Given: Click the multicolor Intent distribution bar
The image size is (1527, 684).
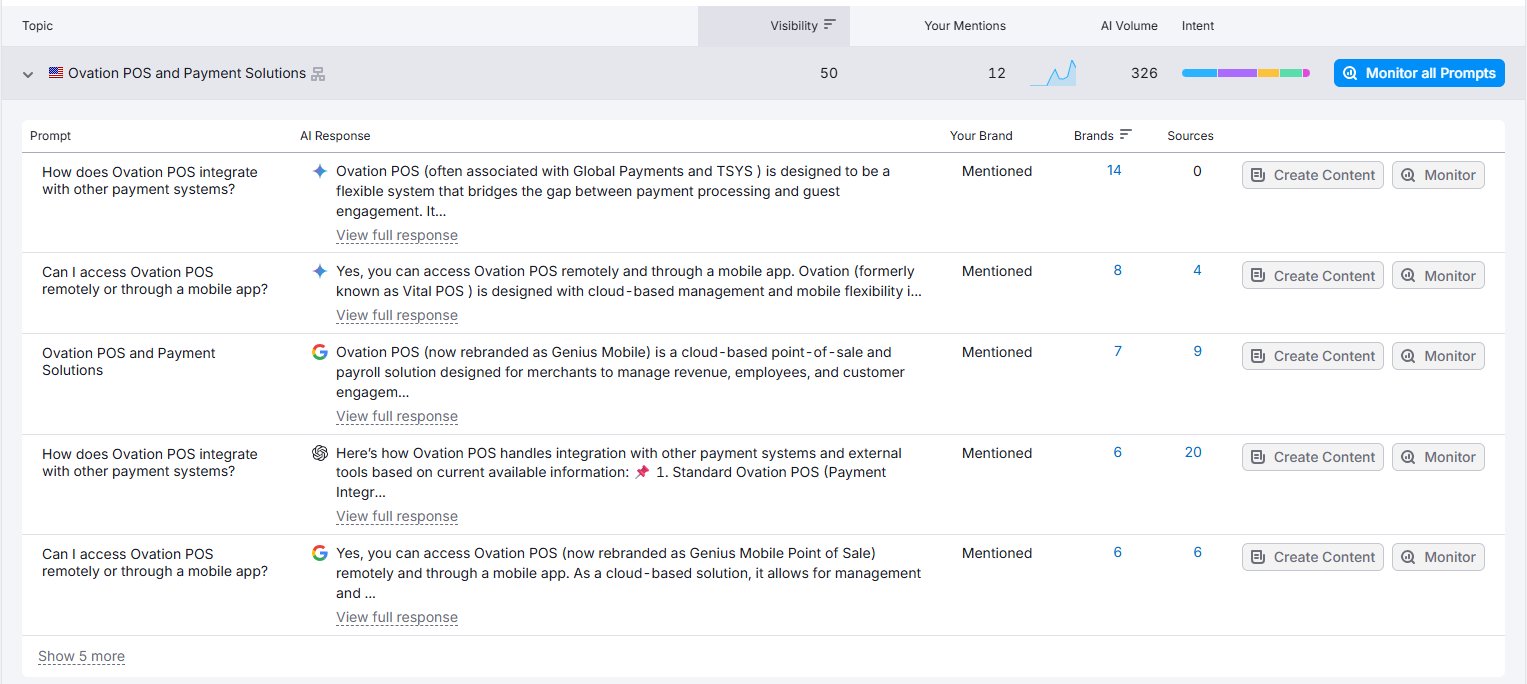Looking at the screenshot, I should click(x=1245, y=73).
